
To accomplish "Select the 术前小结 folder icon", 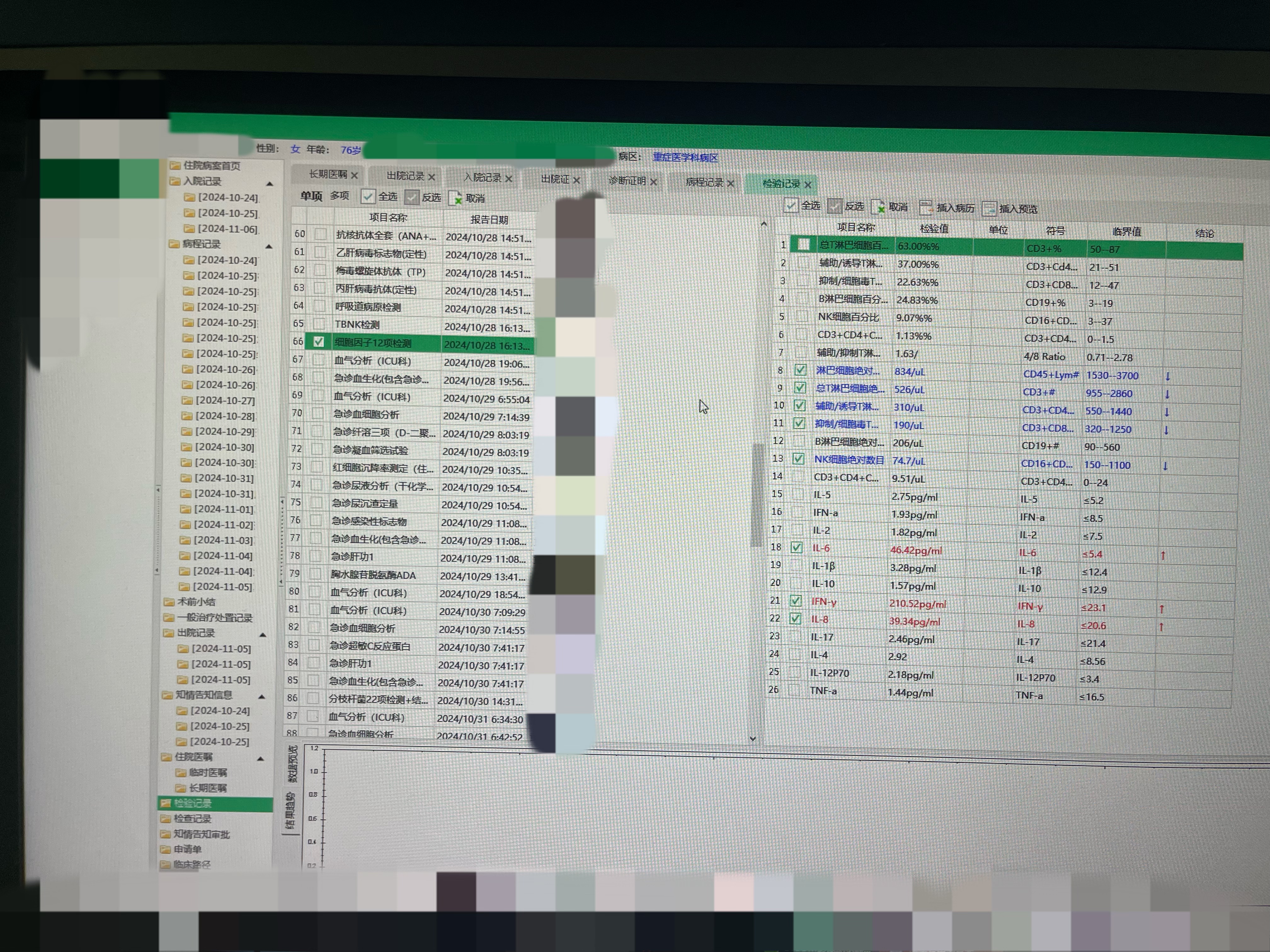I will pos(169,602).
